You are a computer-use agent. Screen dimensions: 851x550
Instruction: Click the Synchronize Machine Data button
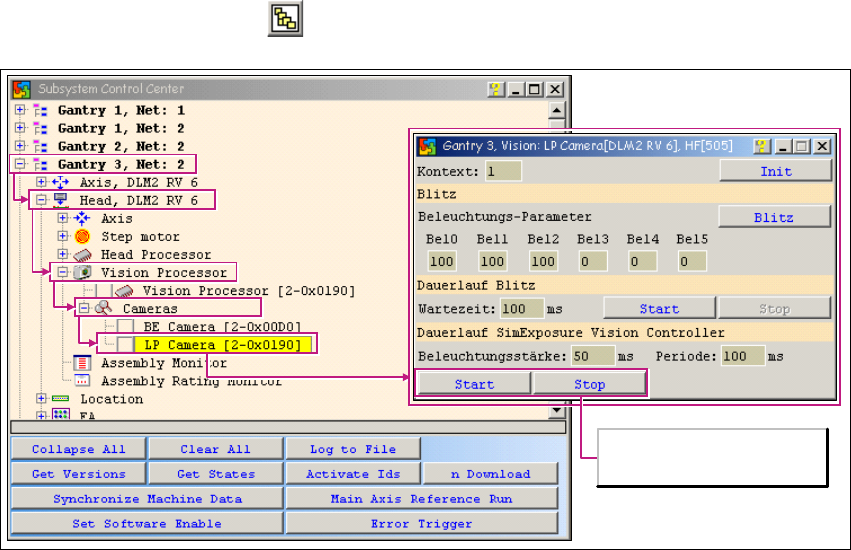pos(147,499)
